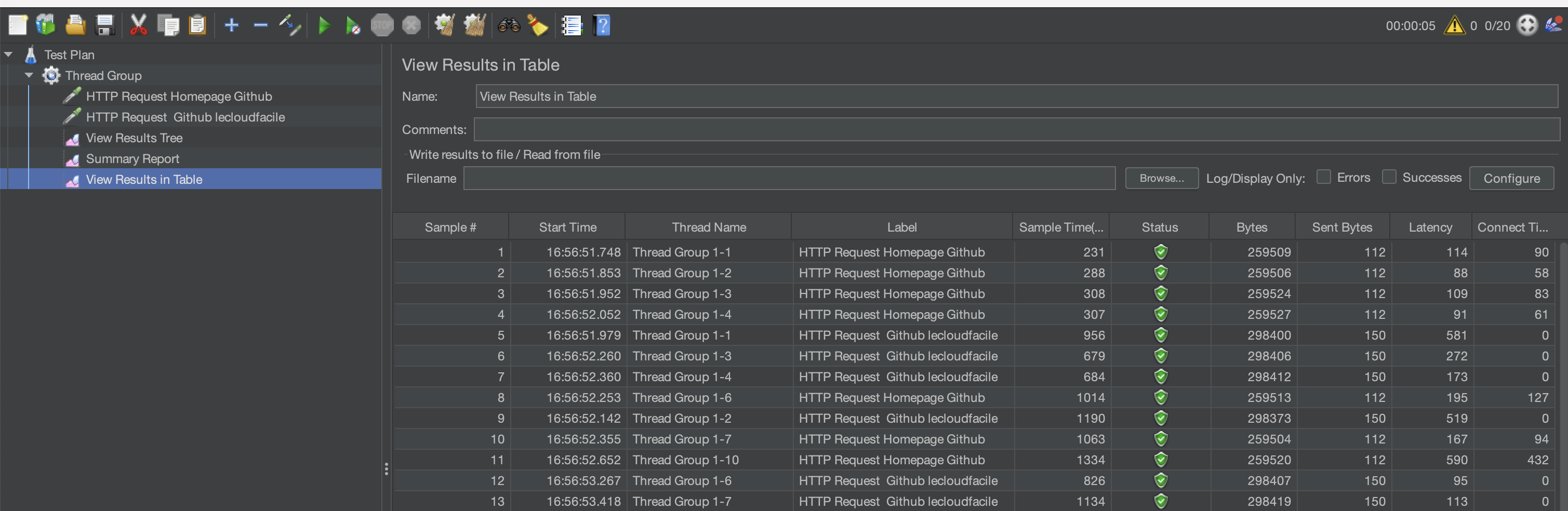1568x511 pixels.
Task: Click the Clear all broom icons
Action: [474, 25]
